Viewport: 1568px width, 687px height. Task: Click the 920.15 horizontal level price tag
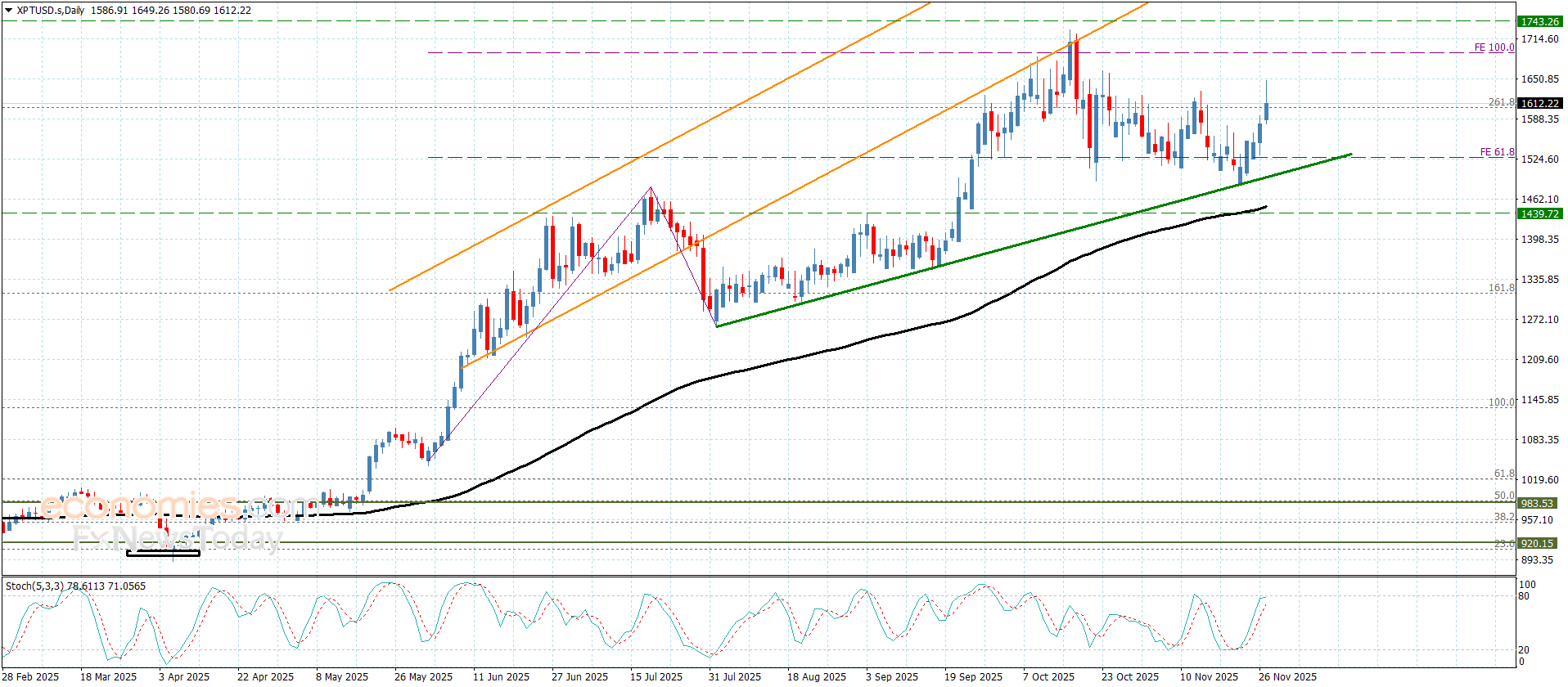1537,544
